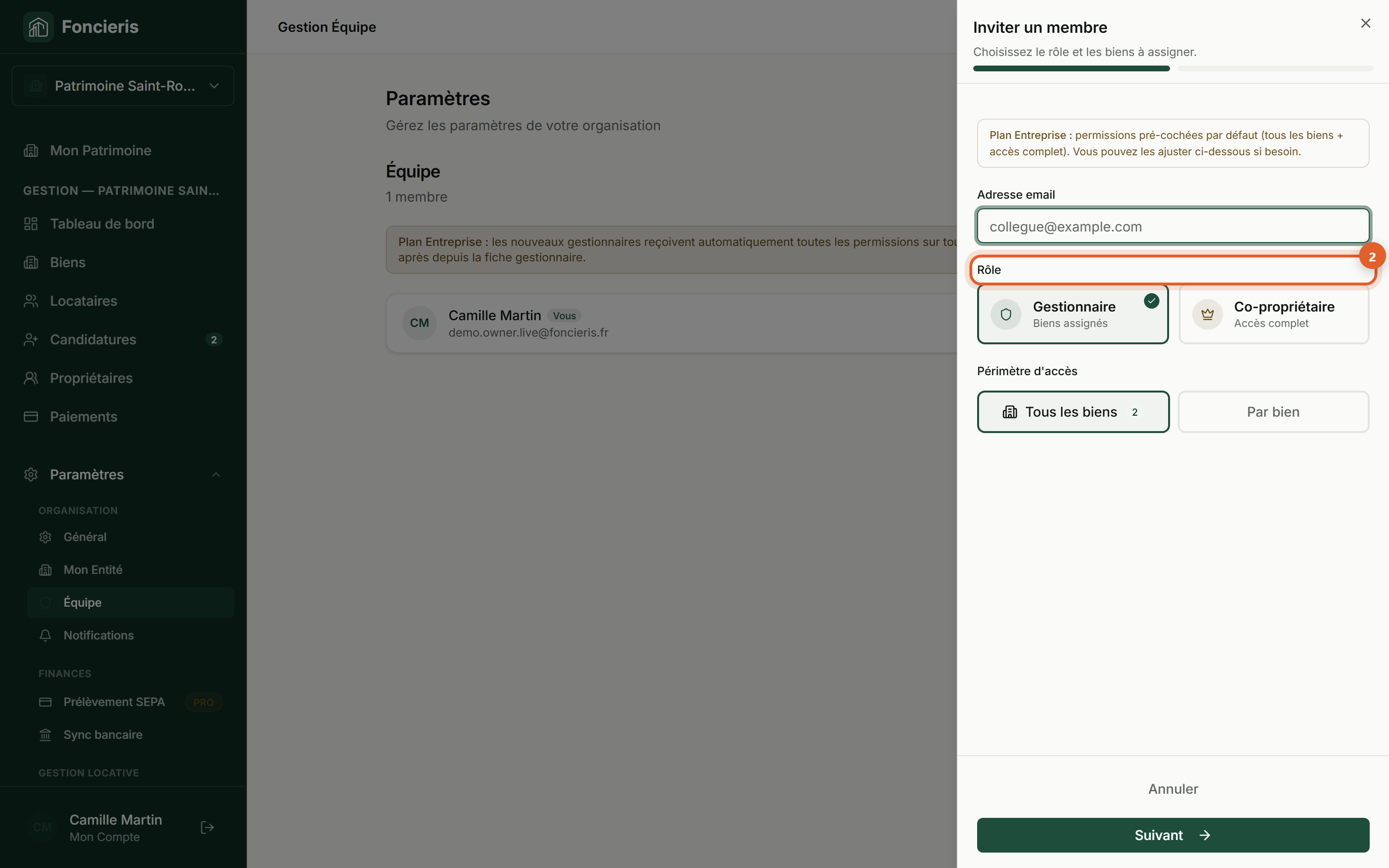The image size is (1389, 868).
Task: Click the Mon Patrimoine building icon
Action: 31,150
